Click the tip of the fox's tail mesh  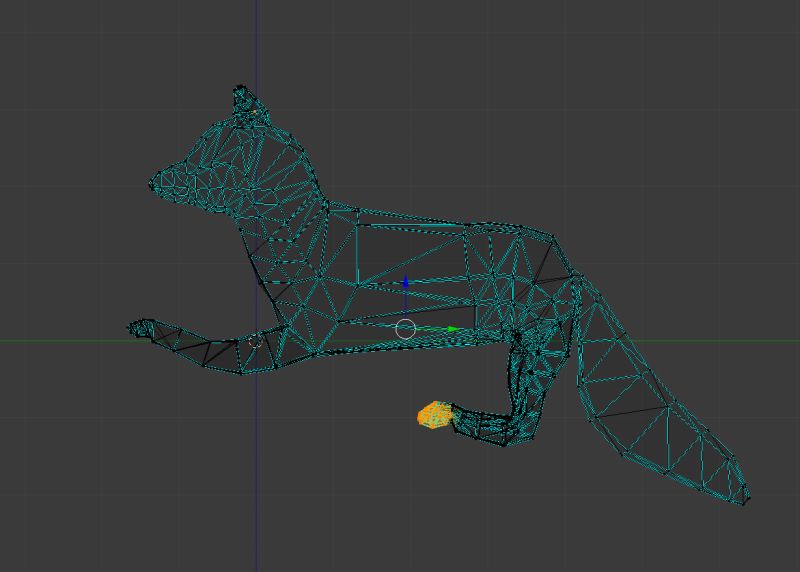[746, 499]
